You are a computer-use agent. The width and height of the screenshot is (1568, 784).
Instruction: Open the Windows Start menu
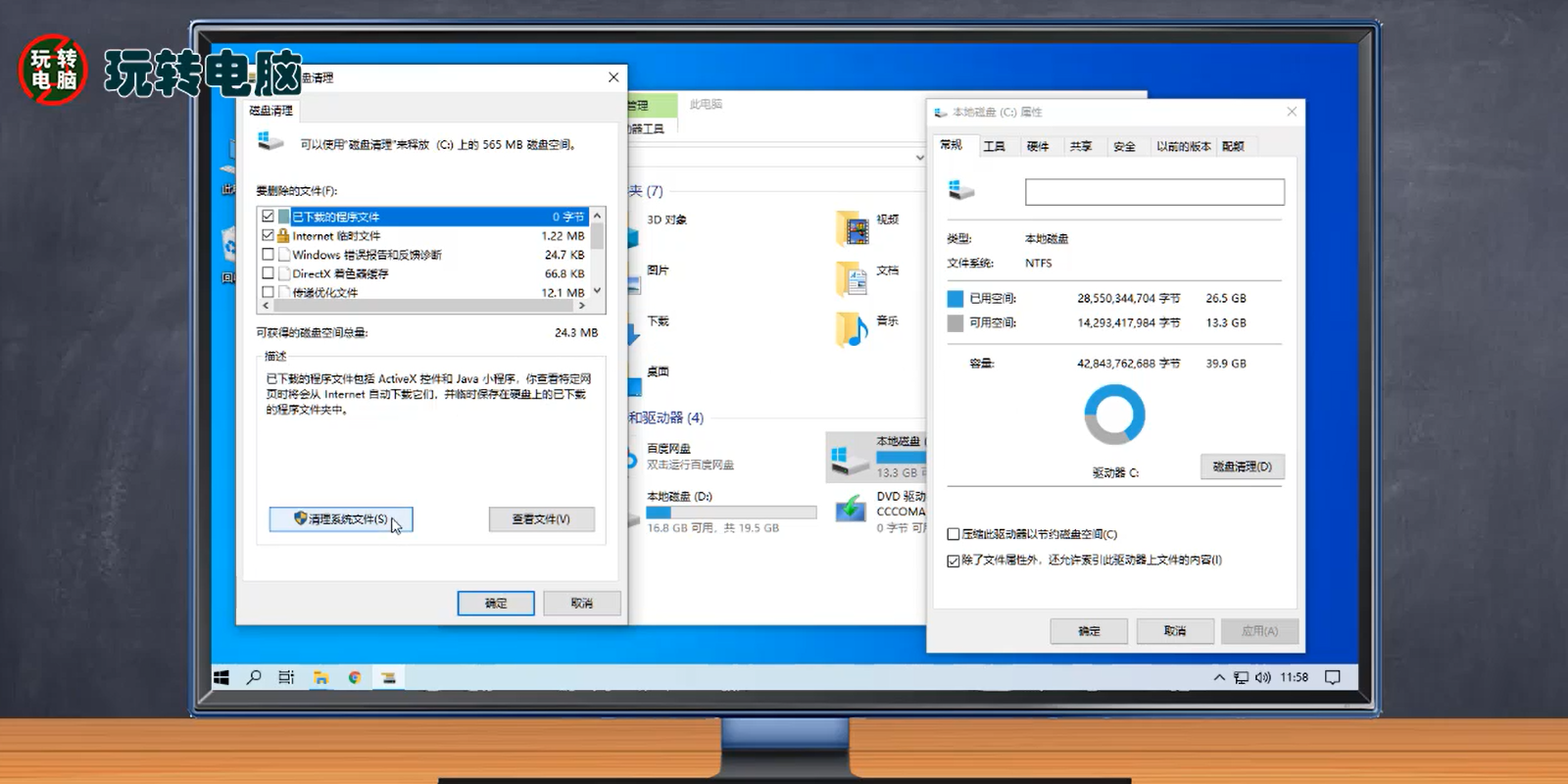[221, 677]
